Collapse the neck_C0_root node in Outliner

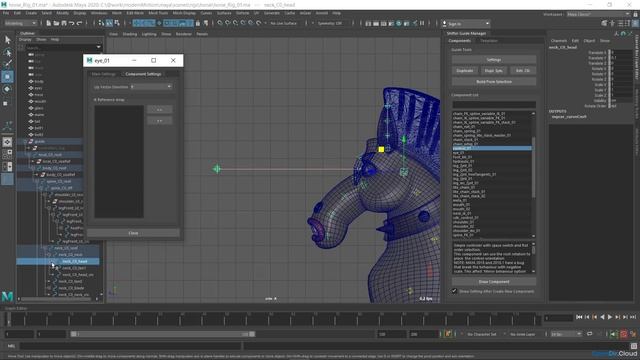pos(44,248)
